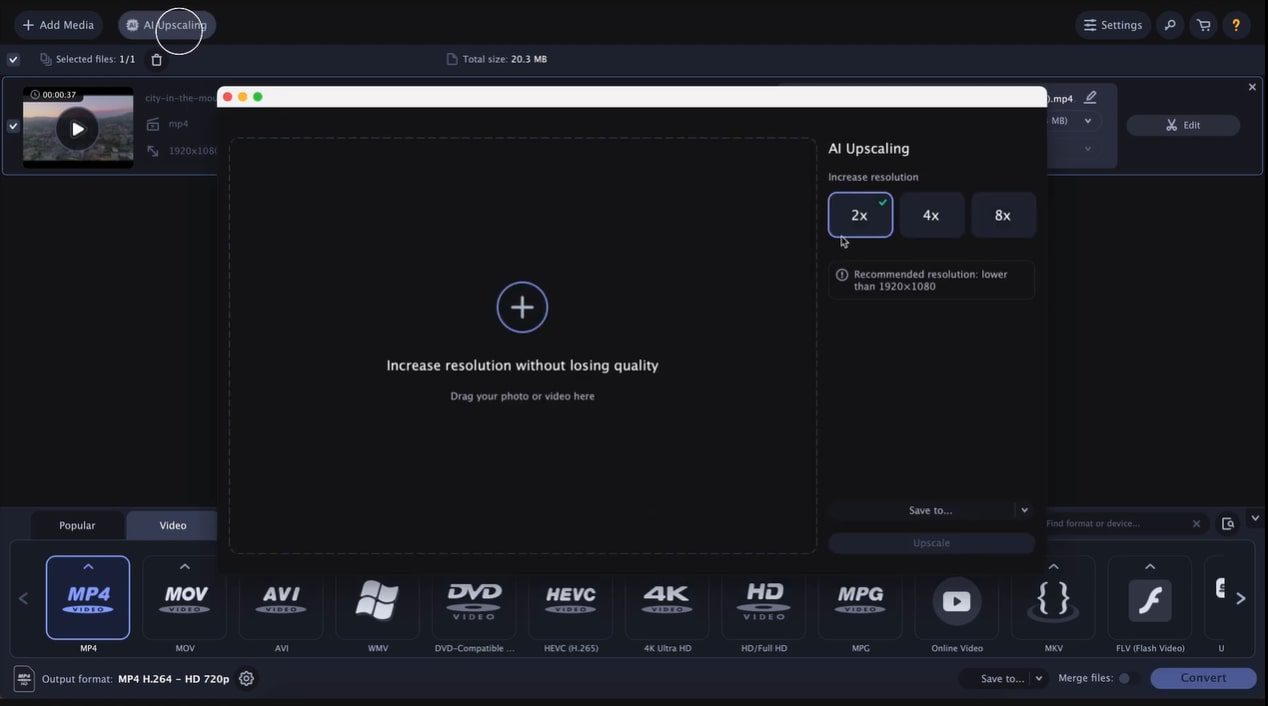
Task: Choose the AVI format icon
Action: click(281, 600)
